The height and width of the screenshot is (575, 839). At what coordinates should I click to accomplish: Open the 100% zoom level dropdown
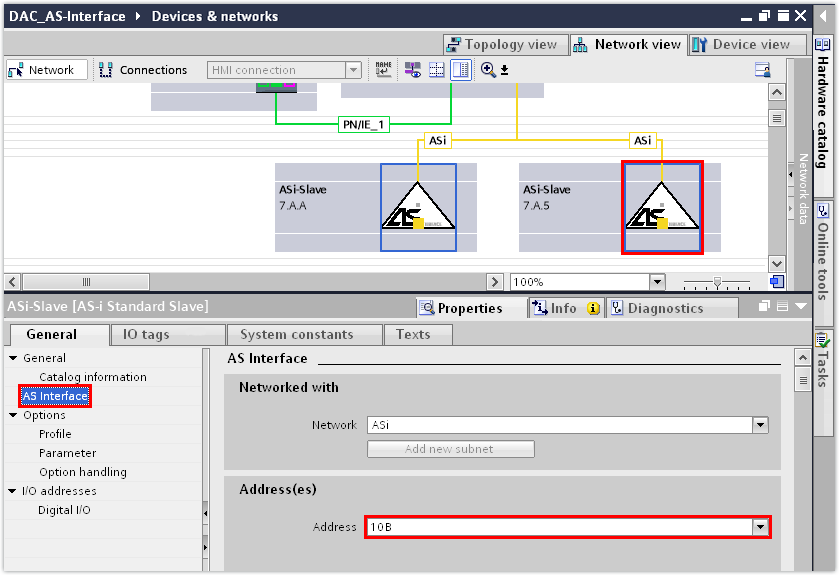(656, 282)
